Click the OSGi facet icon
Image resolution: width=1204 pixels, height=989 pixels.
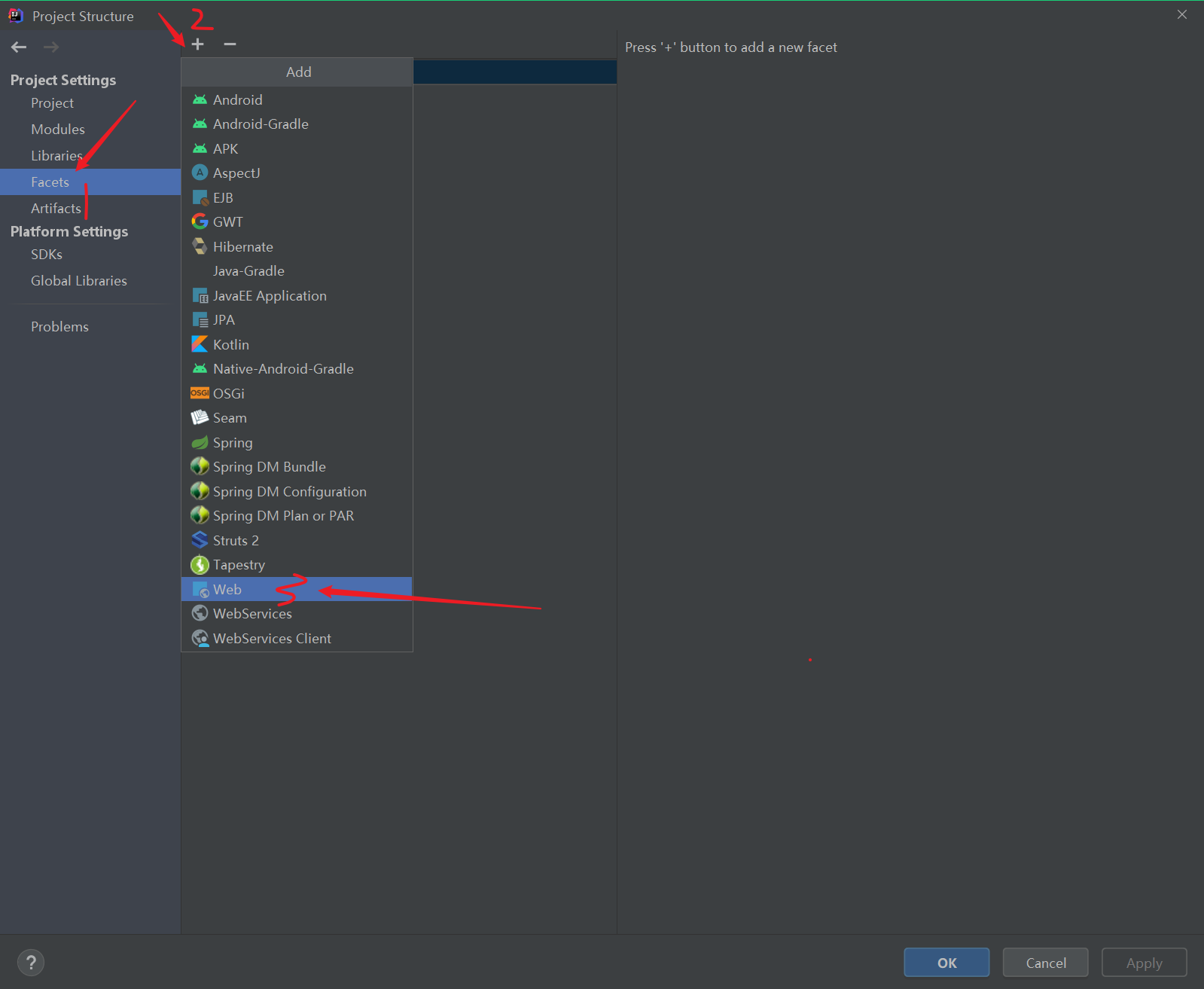point(200,393)
